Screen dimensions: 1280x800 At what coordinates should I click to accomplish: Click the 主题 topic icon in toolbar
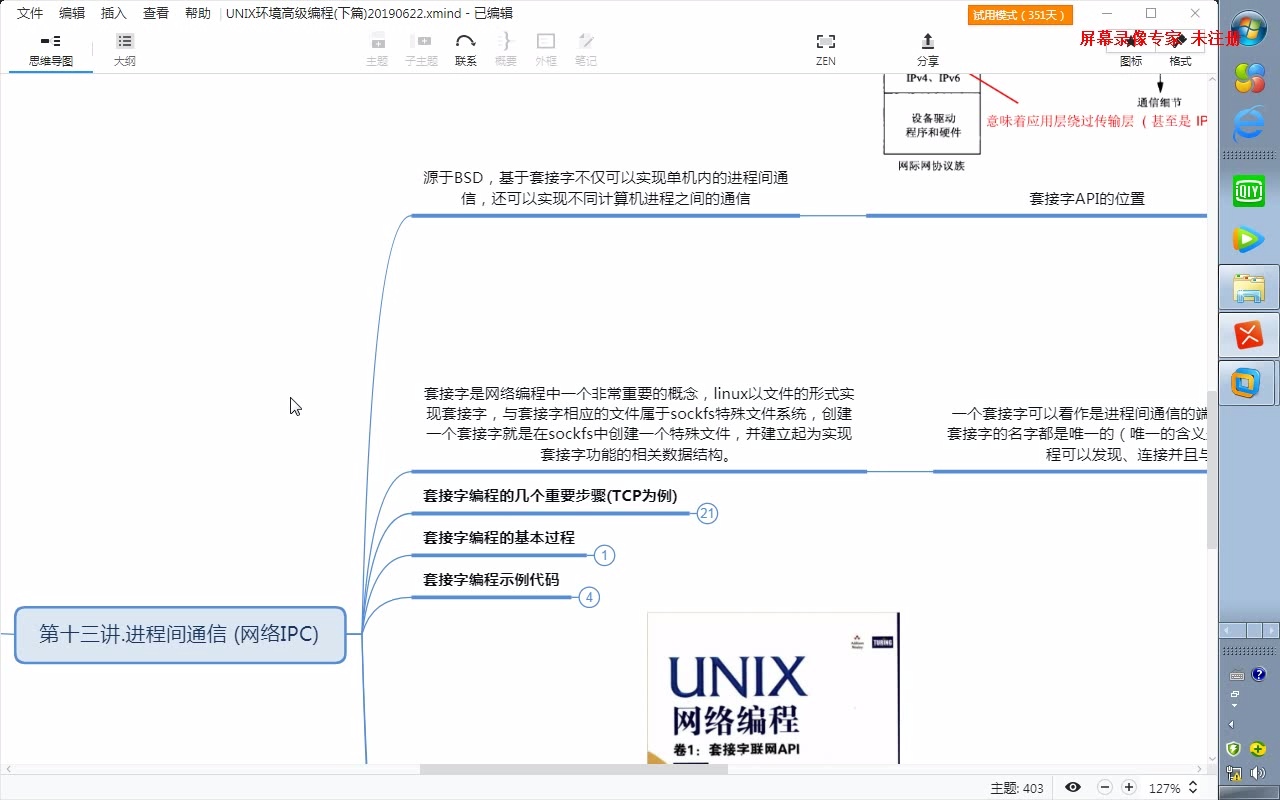[377, 45]
